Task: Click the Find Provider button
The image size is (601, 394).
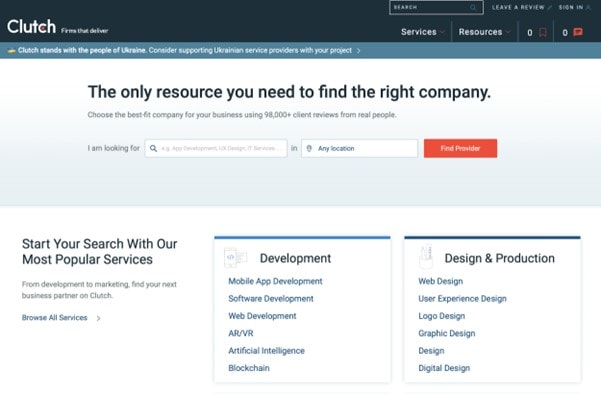Action: coord(460,148)
